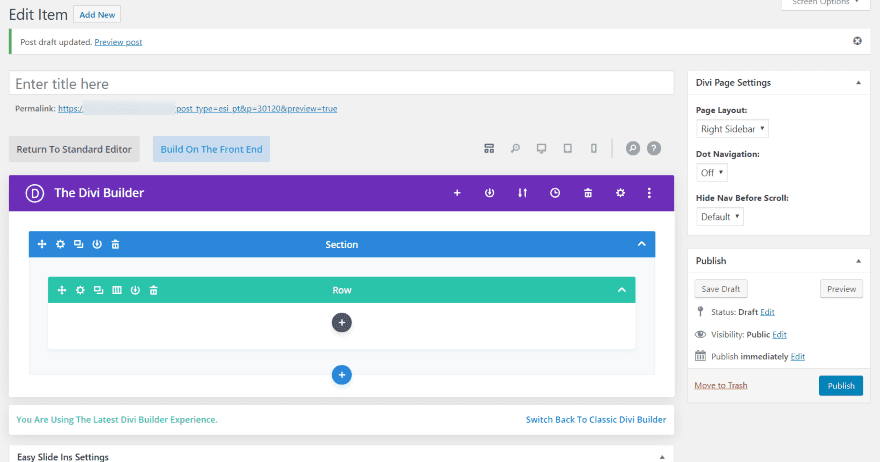Click the Row title bar label
Viewport: 880px width, 462px height.
[x=342, y=290]
